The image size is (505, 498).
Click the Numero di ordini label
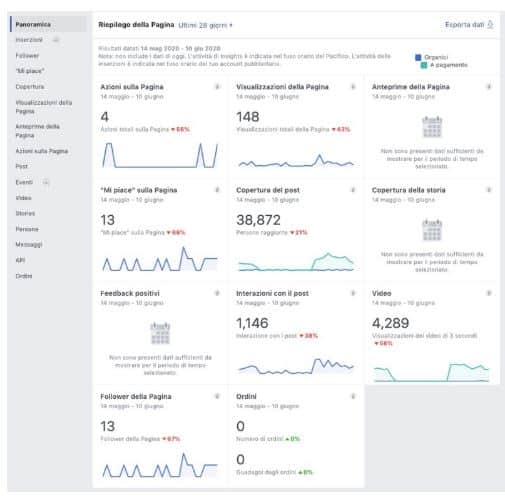[260, 439]
